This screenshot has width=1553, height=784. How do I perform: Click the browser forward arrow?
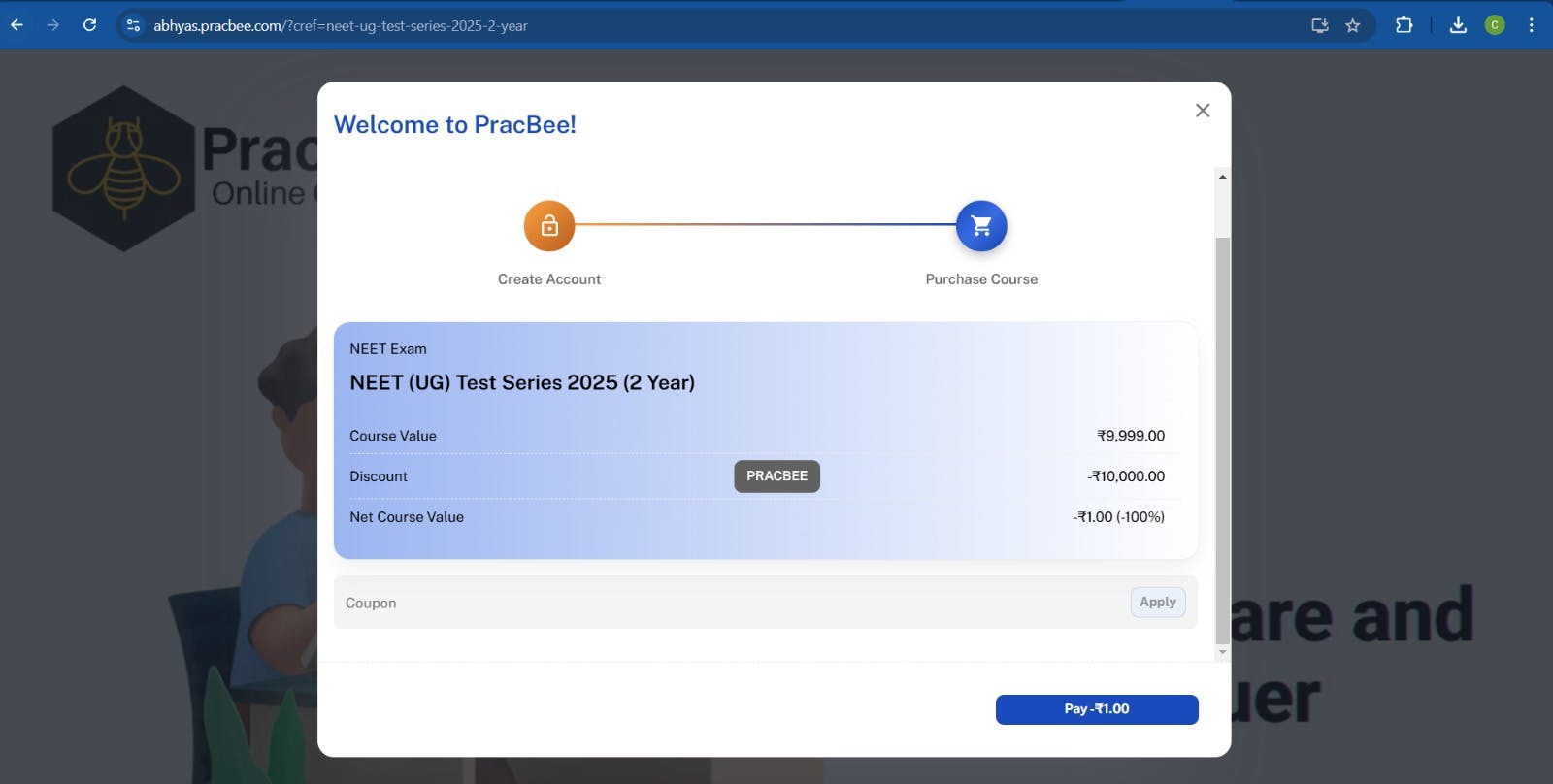click(x=53, y=25)
